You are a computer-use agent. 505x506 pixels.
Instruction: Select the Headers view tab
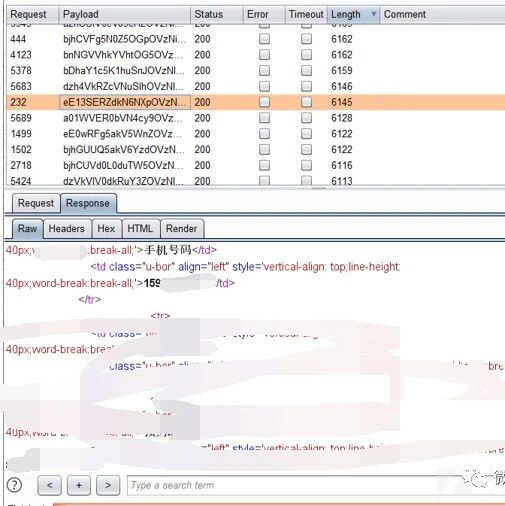(x=67, y=229)
